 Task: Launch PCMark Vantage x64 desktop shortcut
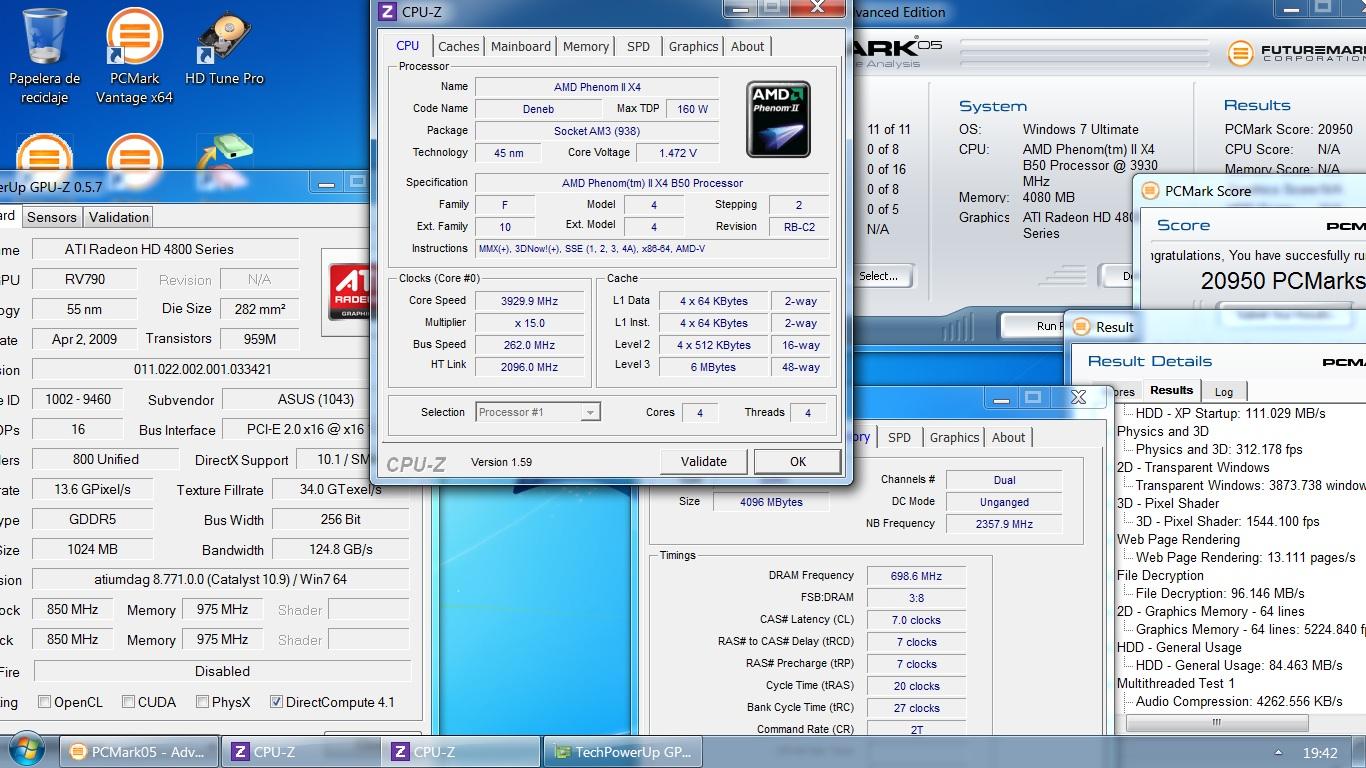click(134, 56)
